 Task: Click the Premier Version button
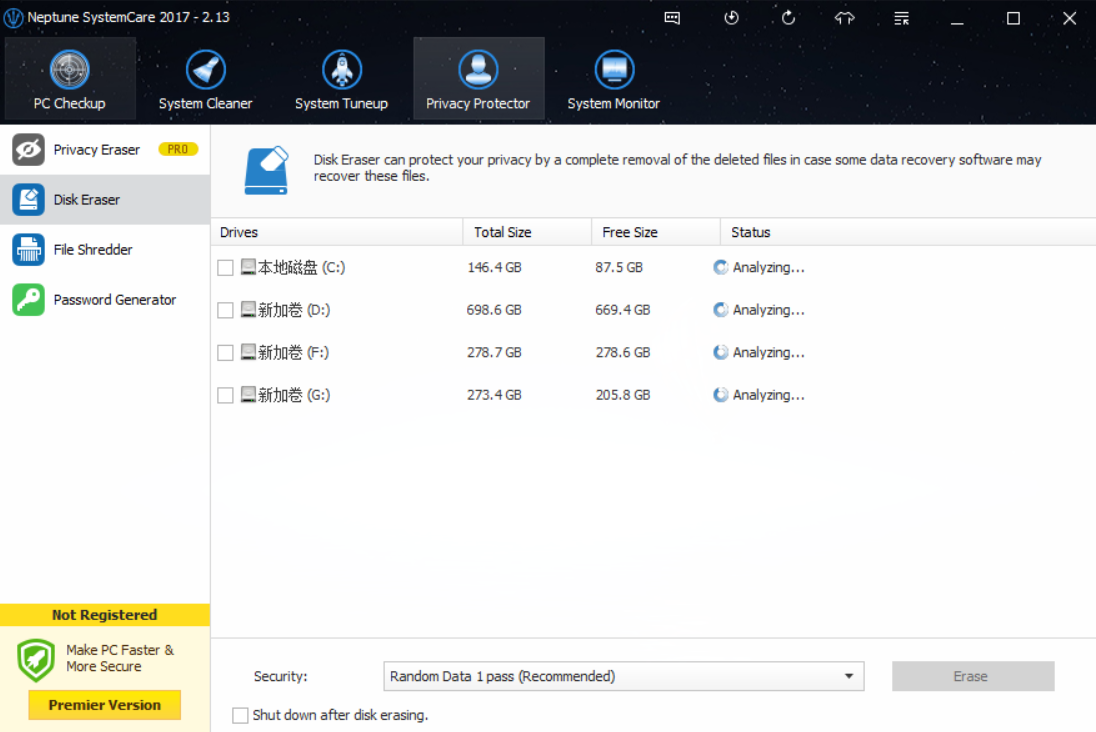pyautogui.click(x=105, y=705)
